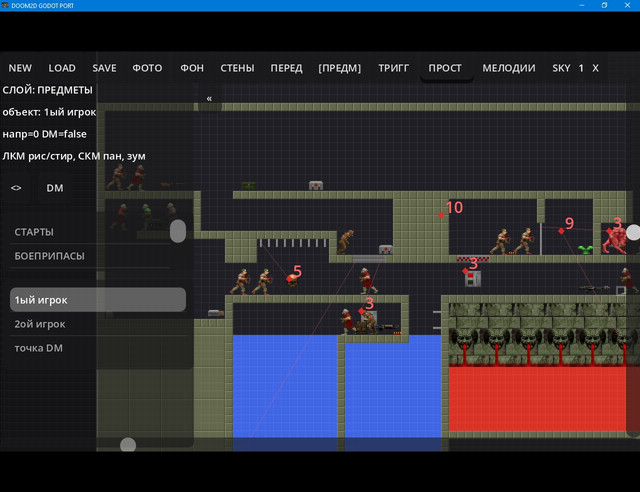Click the green plant item sprite
The height and width of the screenshot is (492, 640).
pos(585,249)
